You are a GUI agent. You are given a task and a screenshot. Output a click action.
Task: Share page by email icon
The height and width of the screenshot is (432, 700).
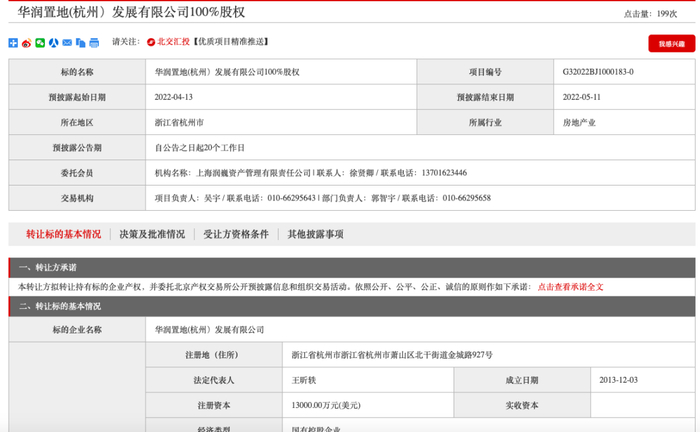tap(67, 43)
